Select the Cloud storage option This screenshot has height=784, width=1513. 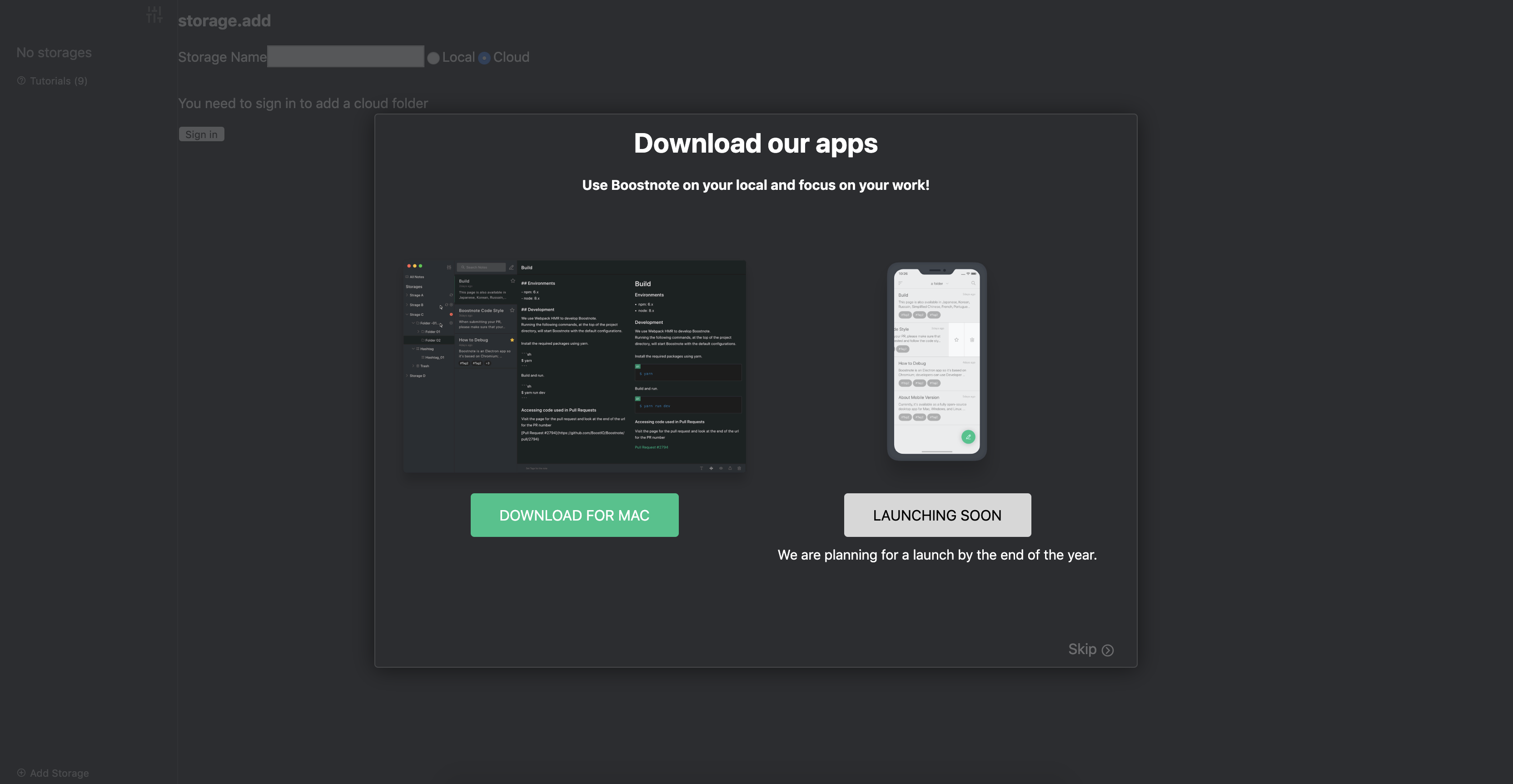tap(484, 58)
